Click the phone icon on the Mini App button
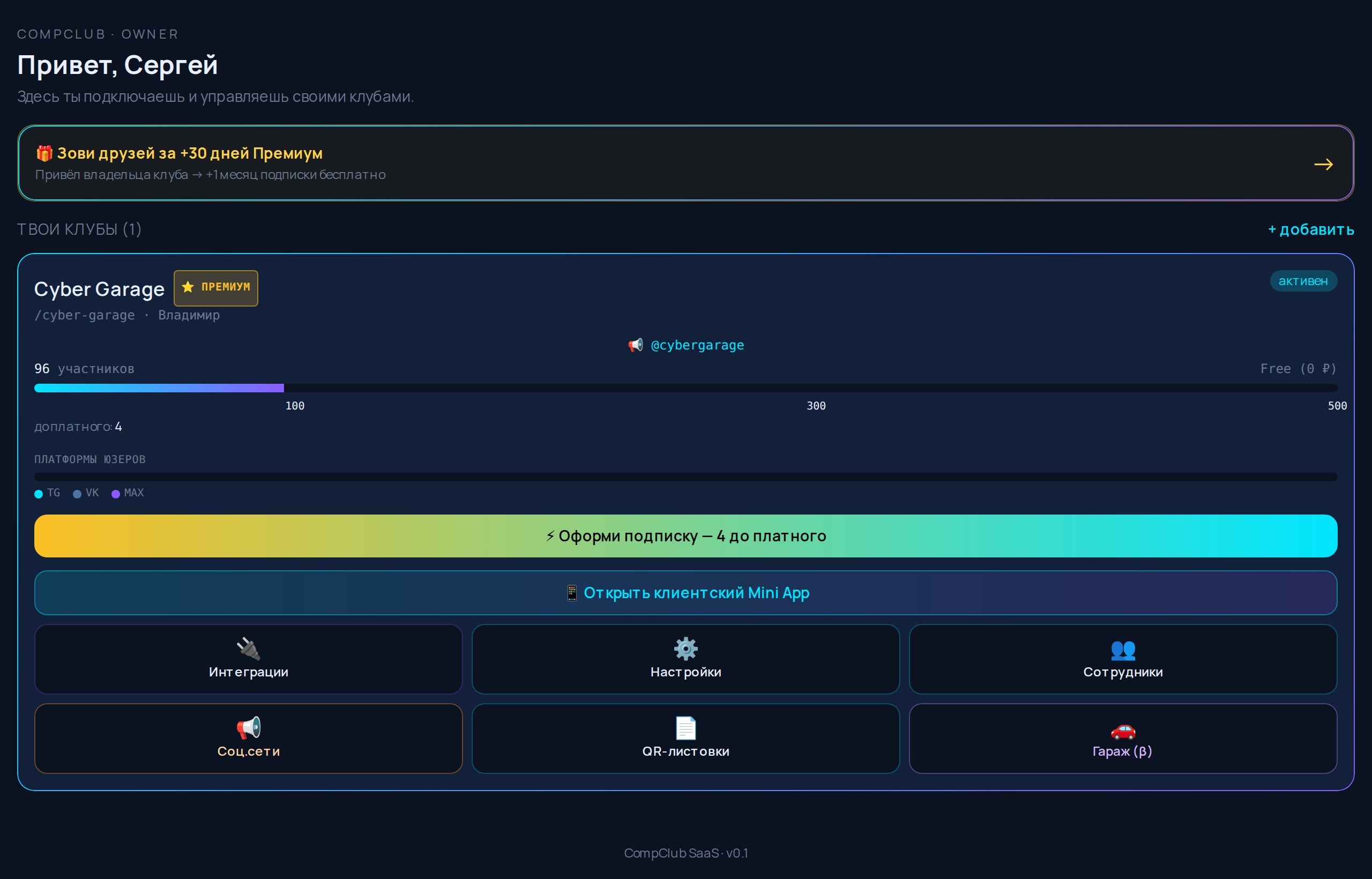This screenshot has width=1372, height=879. (x=571, y=593)
